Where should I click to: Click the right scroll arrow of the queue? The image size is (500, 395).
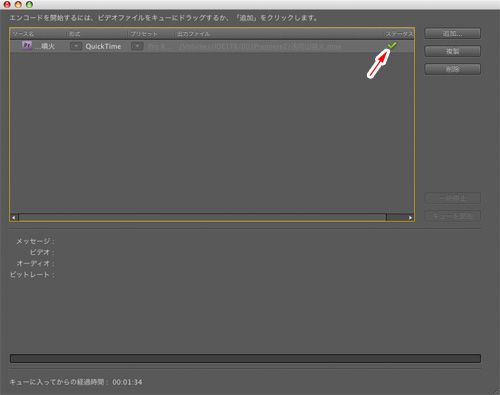point(410,217)
